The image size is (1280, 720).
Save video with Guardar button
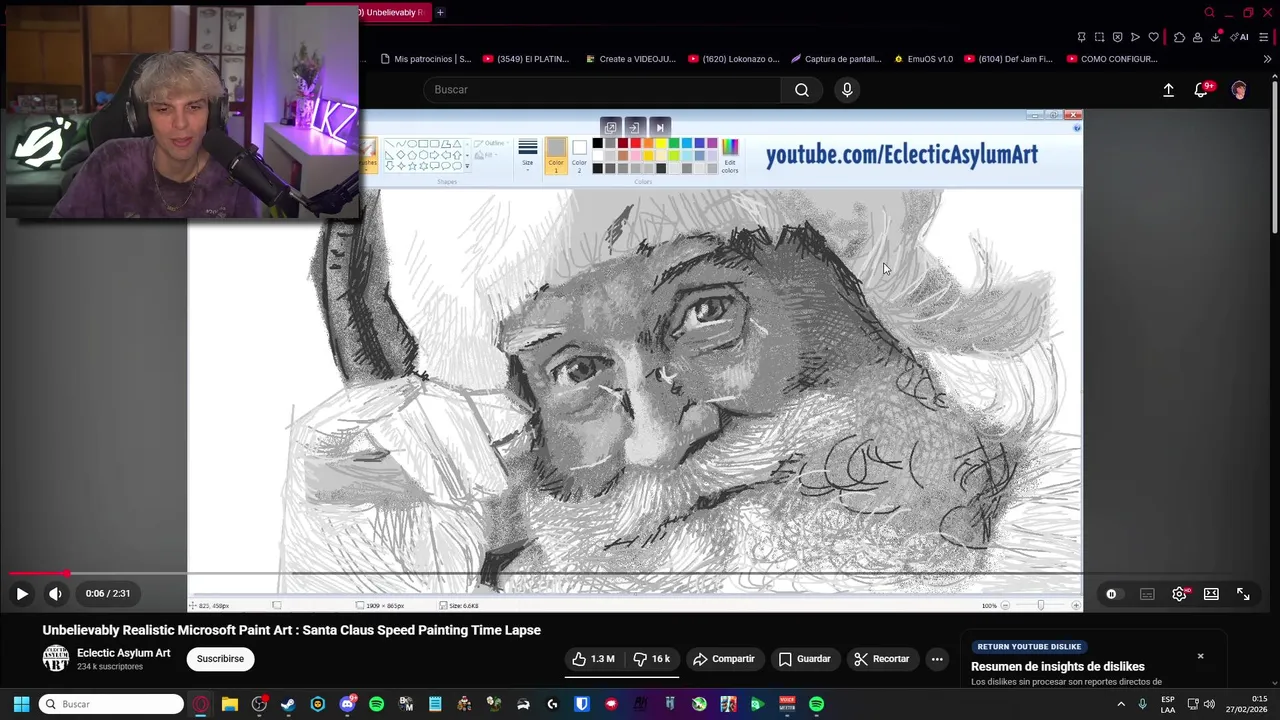805,659
